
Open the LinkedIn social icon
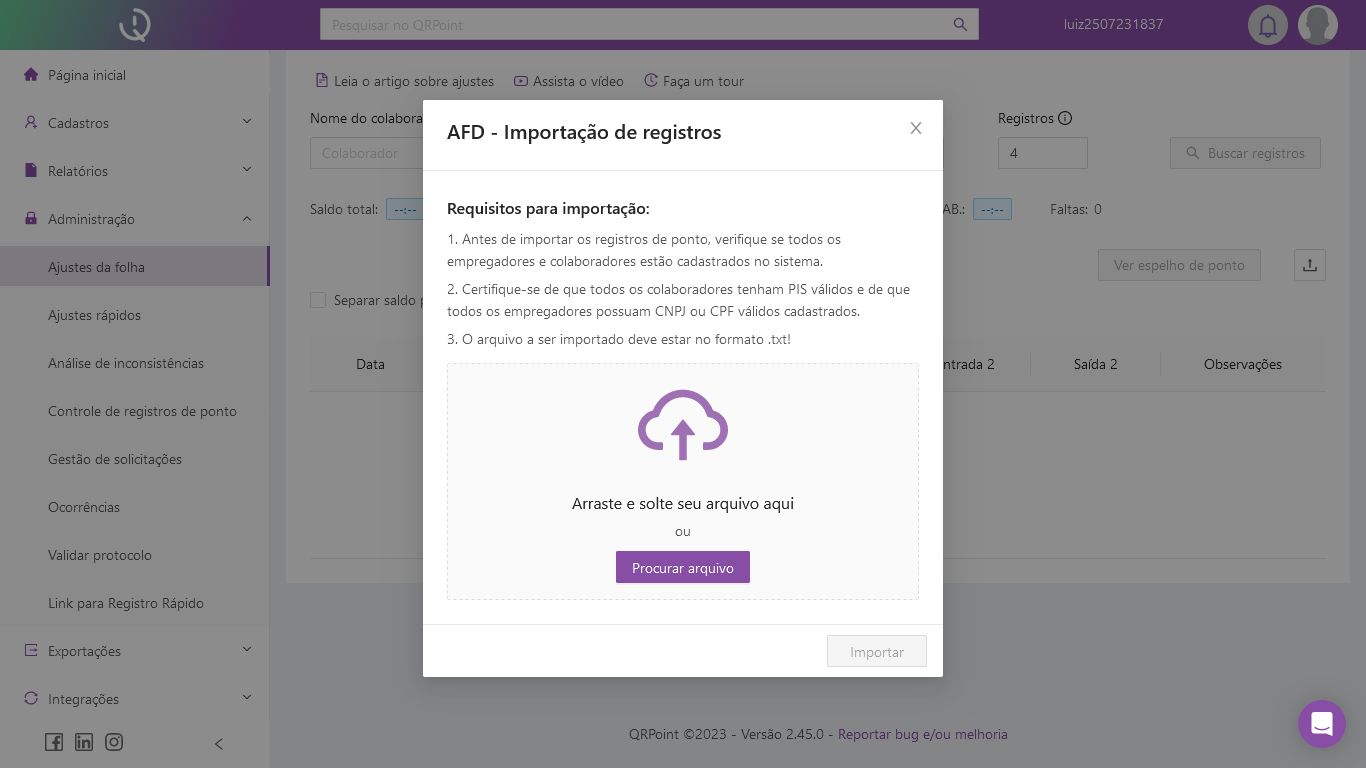[84, 742]
